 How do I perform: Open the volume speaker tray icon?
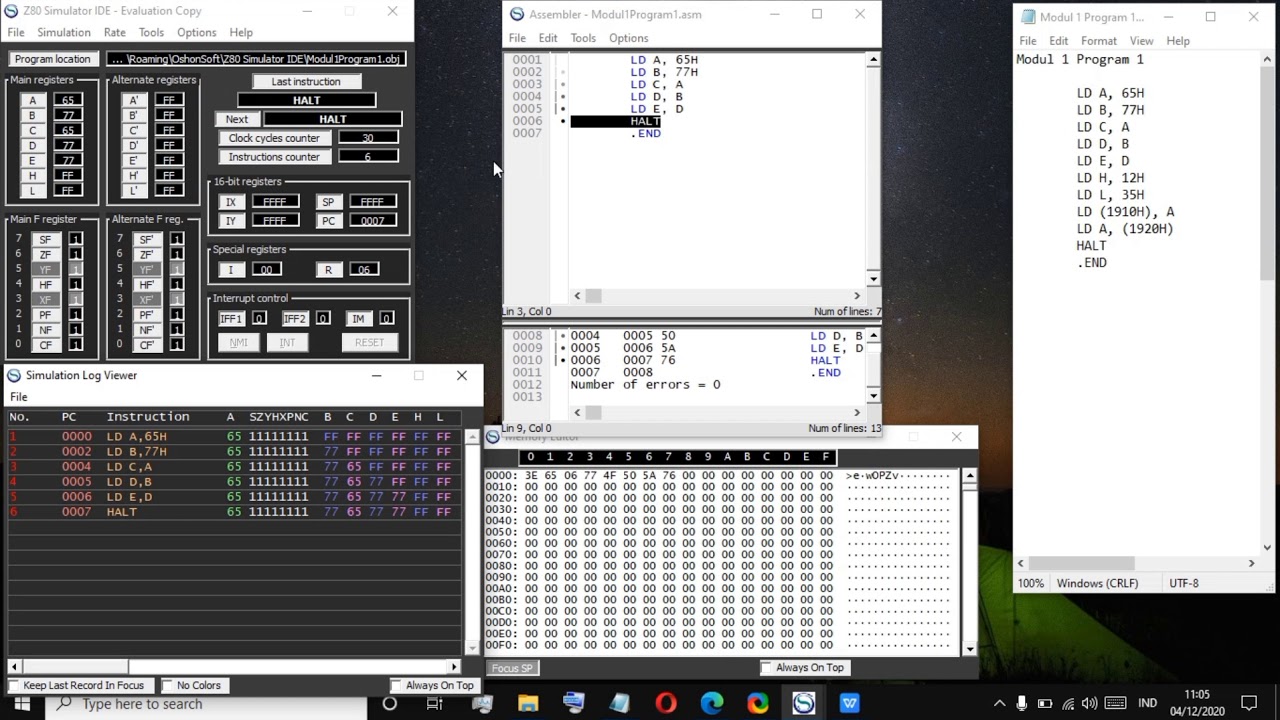click(1090, 704)
